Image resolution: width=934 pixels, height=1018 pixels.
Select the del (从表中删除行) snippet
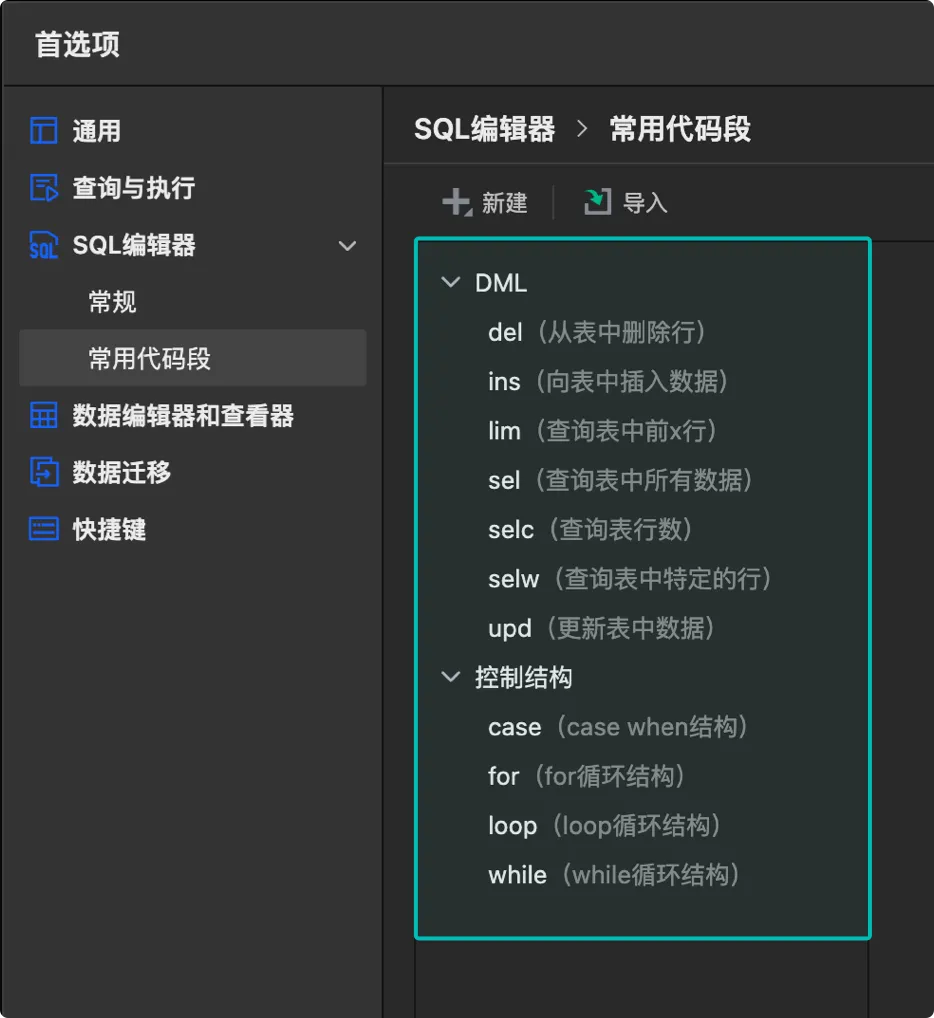coord(596,332)
